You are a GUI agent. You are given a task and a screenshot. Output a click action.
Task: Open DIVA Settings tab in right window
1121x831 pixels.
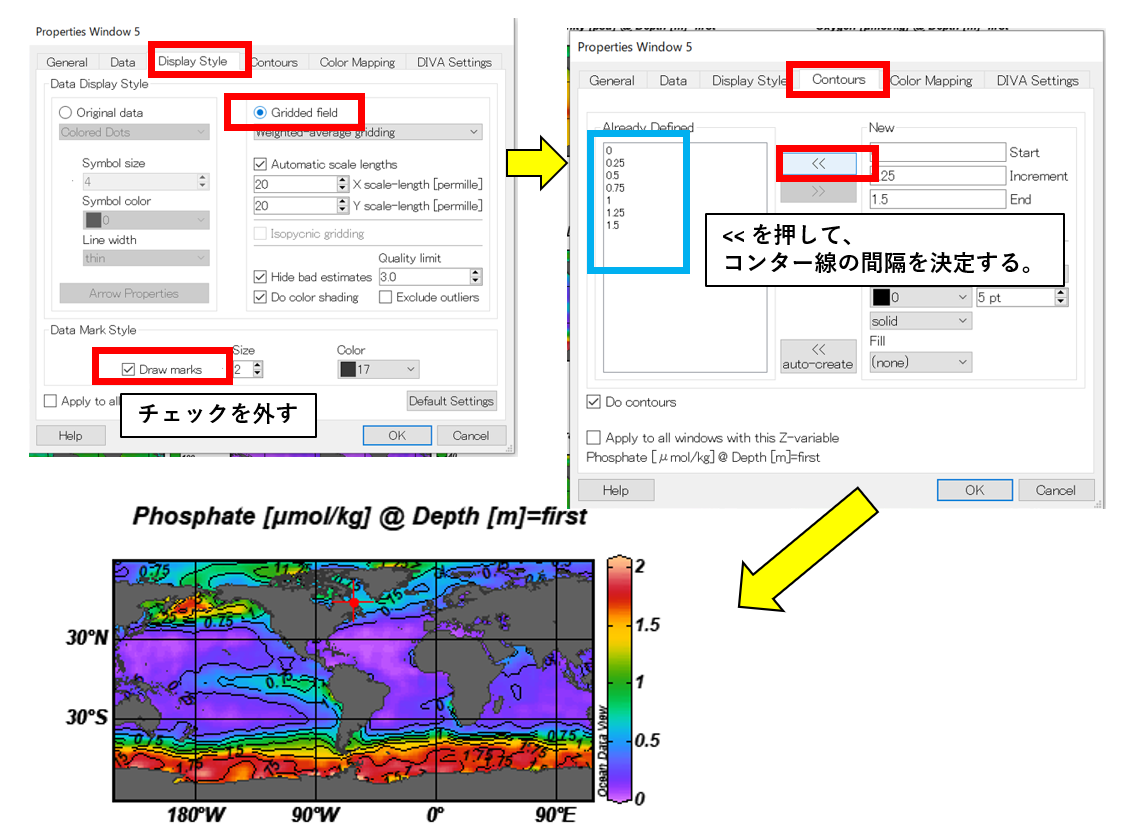click(1037, 81)
